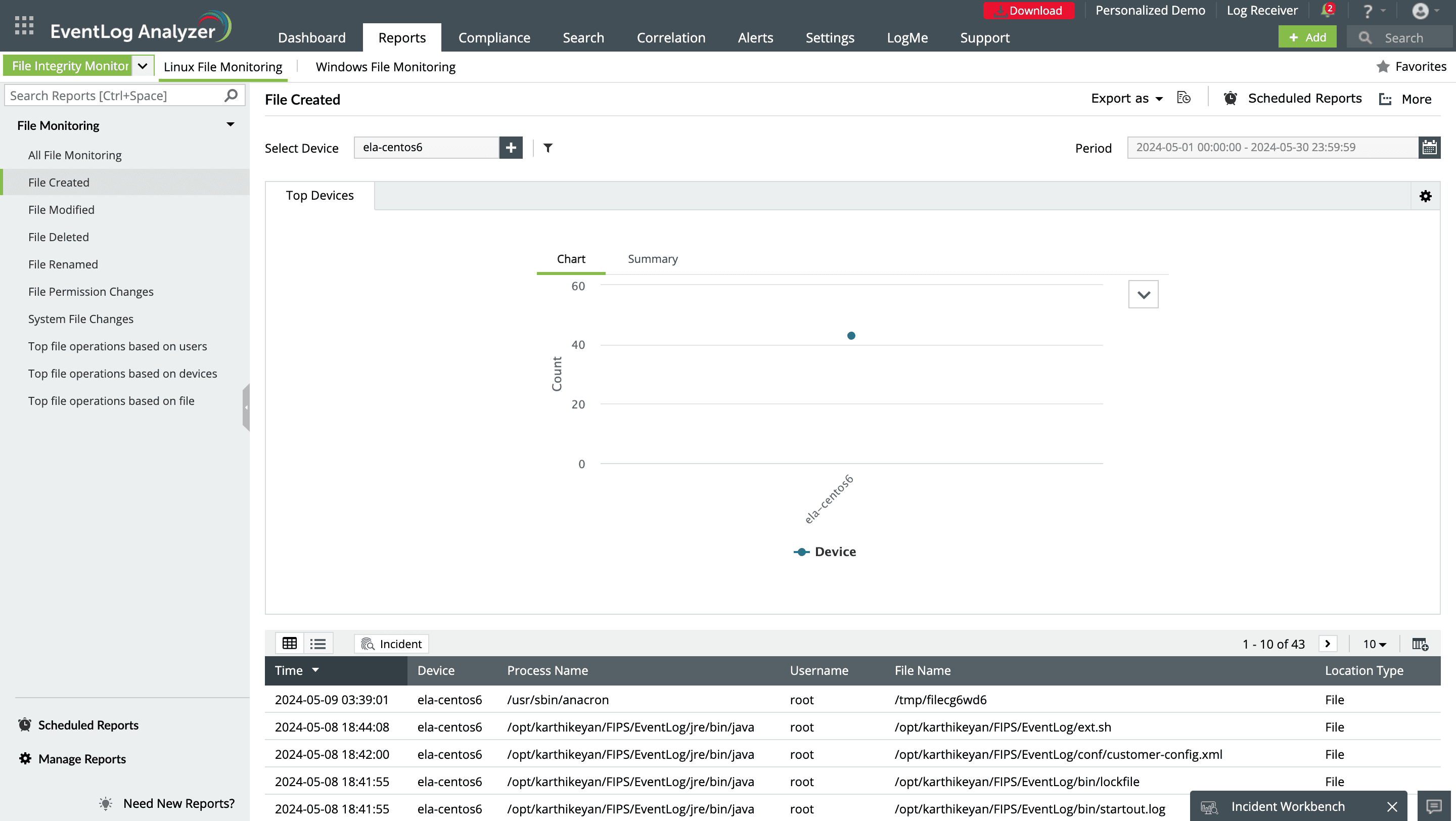Screen dimensions: 1456x821
Task: Click the next page arrow in results
Action: pyautogui.click(x=1328, y=643)
